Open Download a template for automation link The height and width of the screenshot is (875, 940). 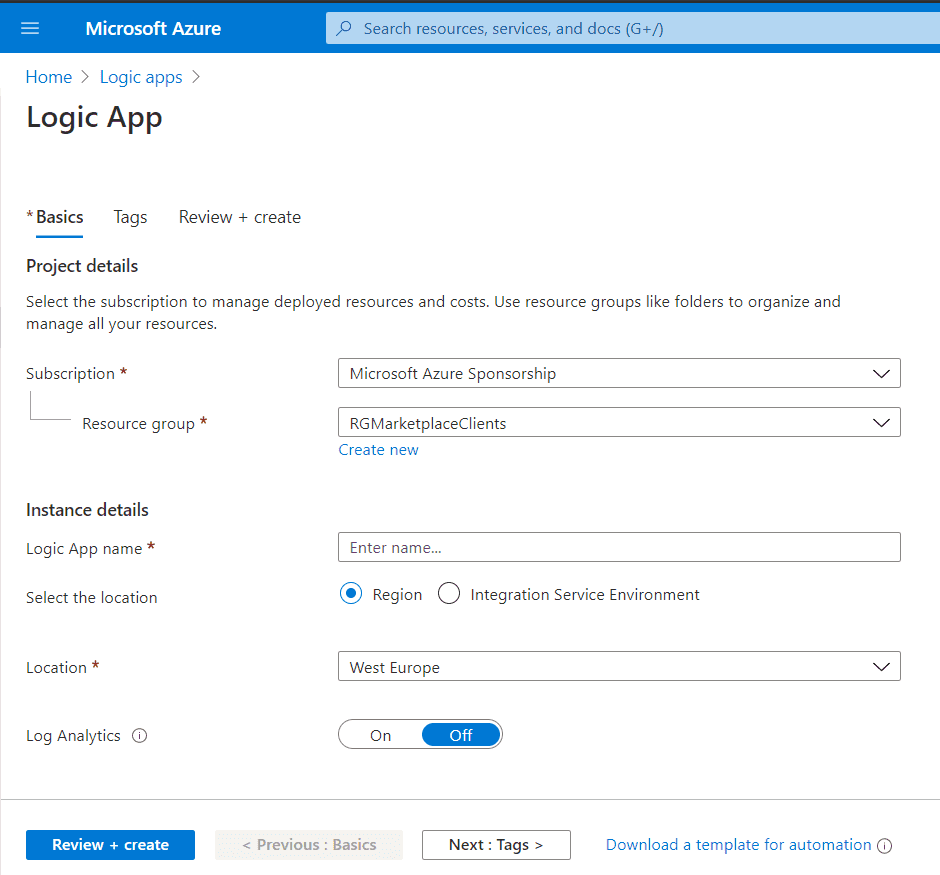click(x=738, y=845)
